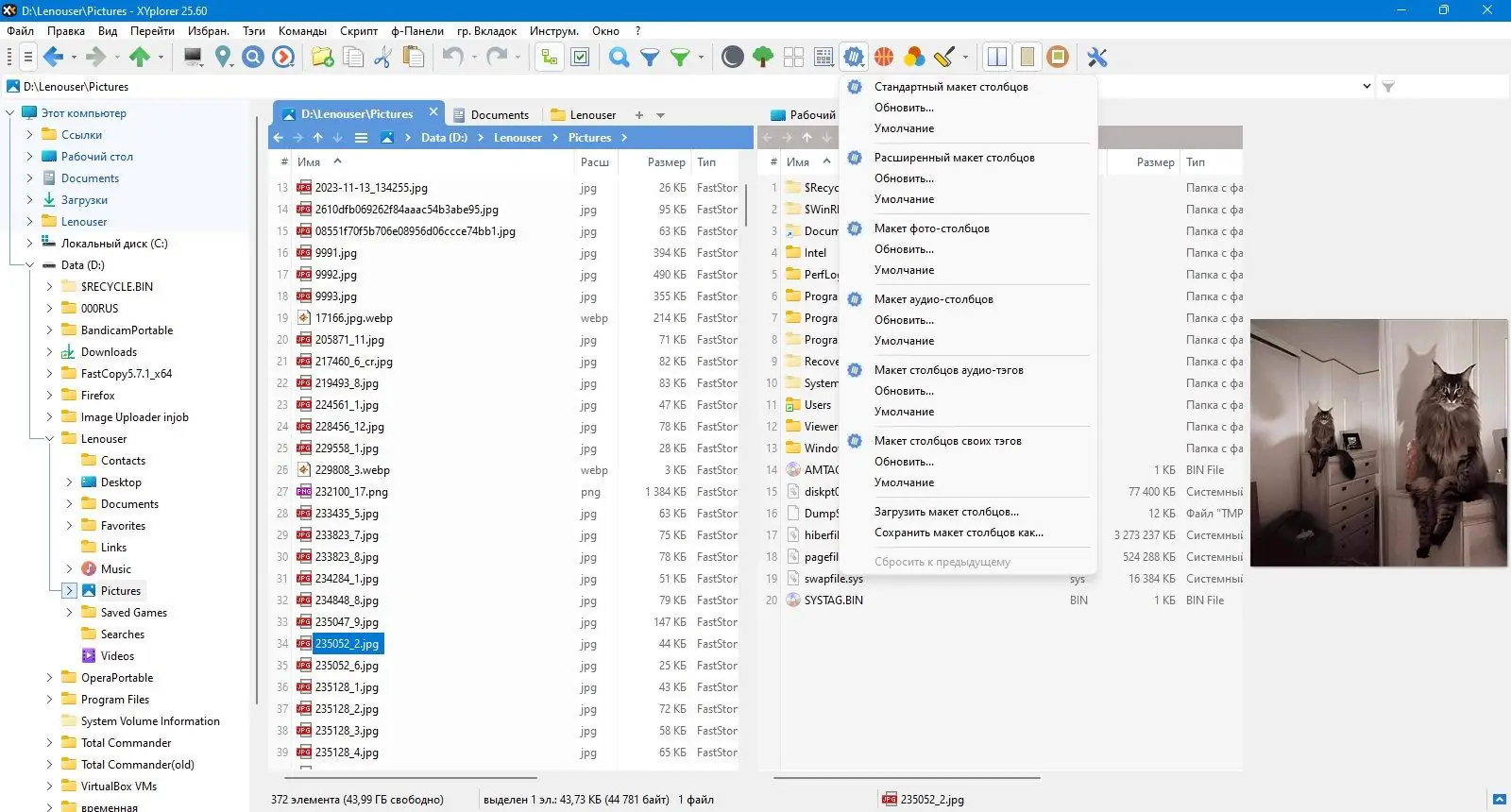Open the Скрипт menu
This screenshot has height=812, width=1511.
coord(359,31)
